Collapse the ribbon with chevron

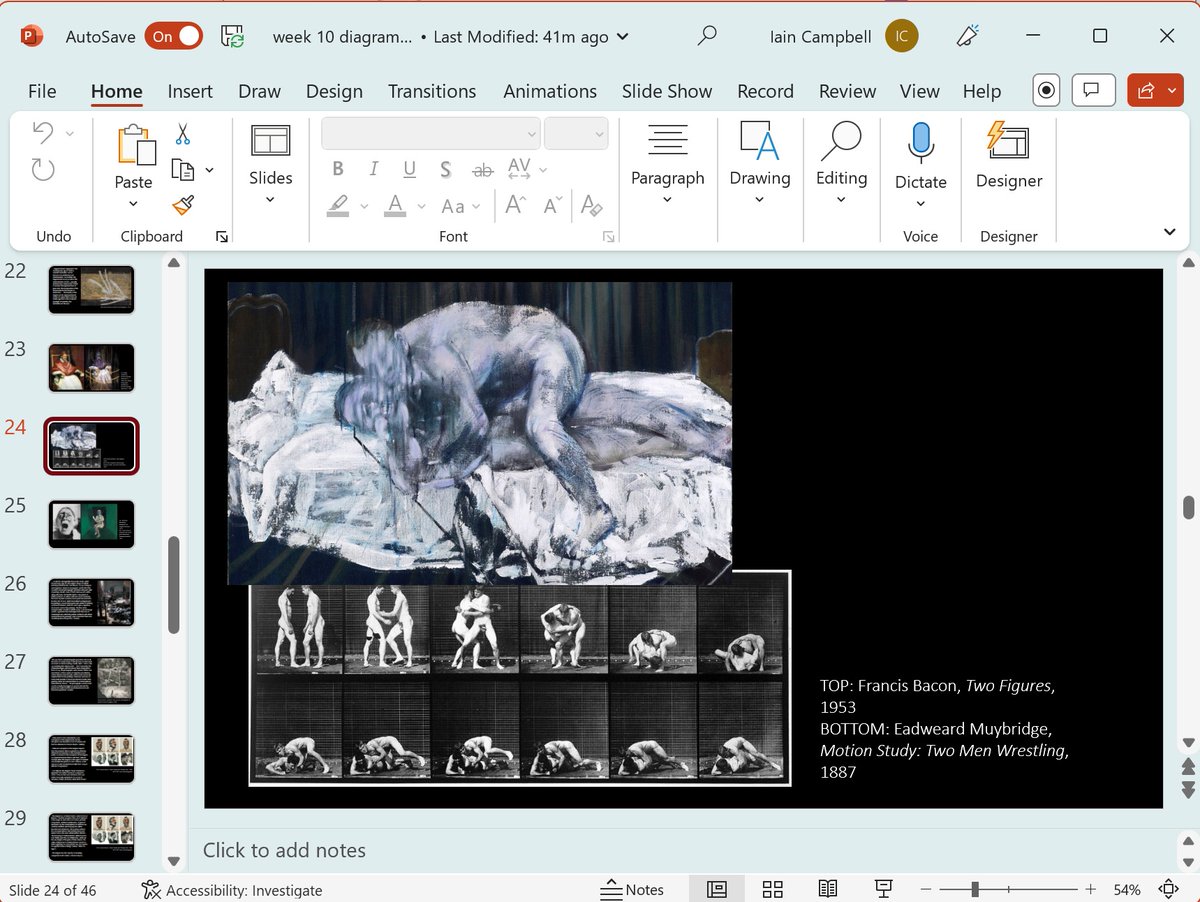click(x=1170, y=232)
